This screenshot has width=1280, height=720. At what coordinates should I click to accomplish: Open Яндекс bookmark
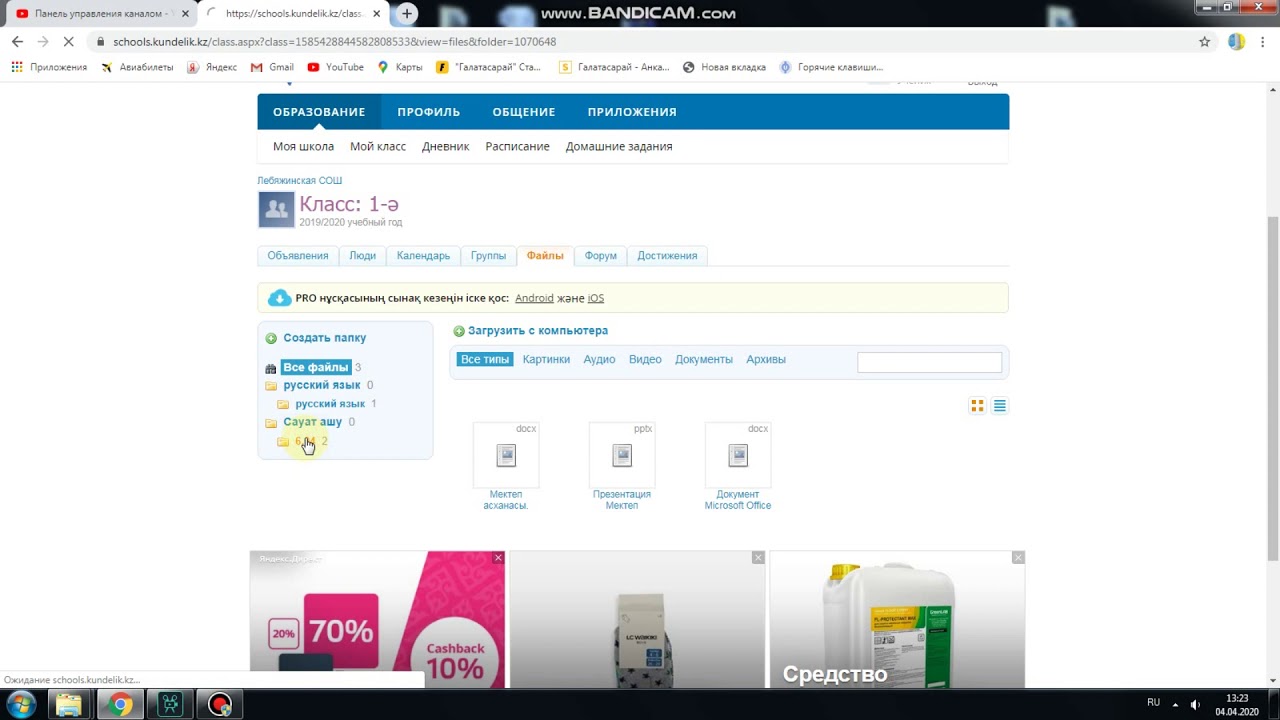[x=212, y=67]
